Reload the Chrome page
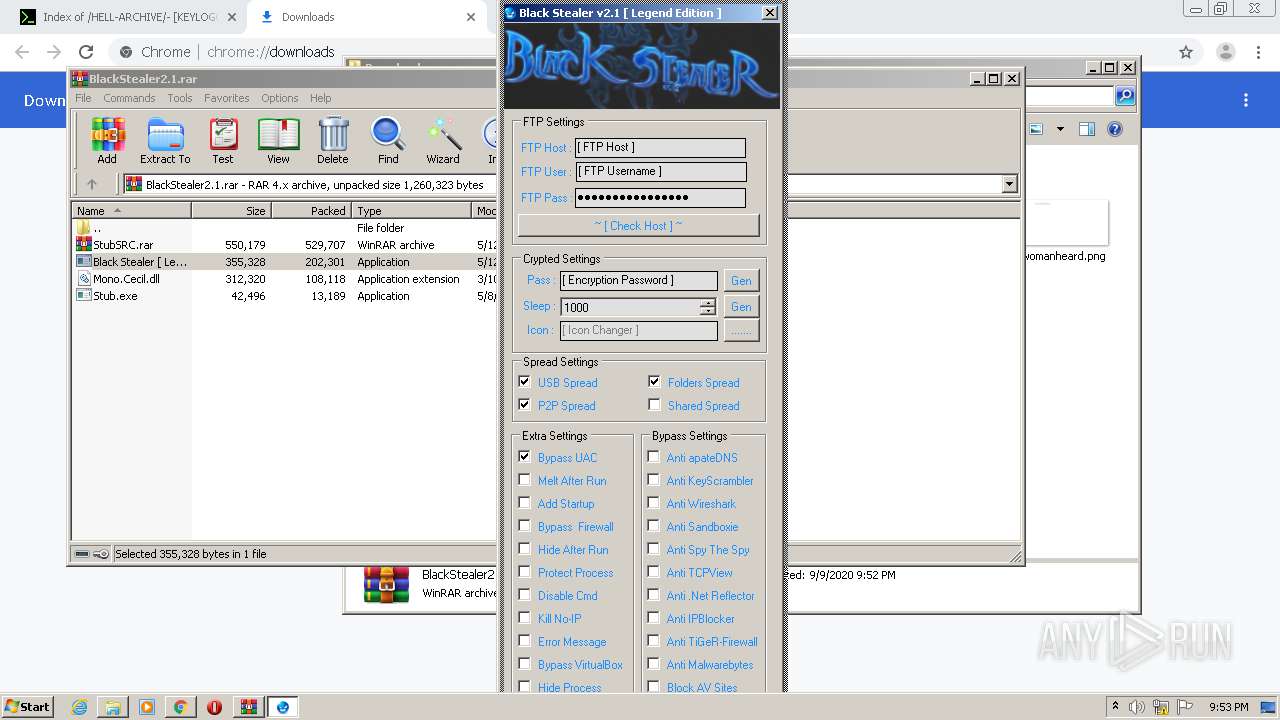 click(86, 52)
